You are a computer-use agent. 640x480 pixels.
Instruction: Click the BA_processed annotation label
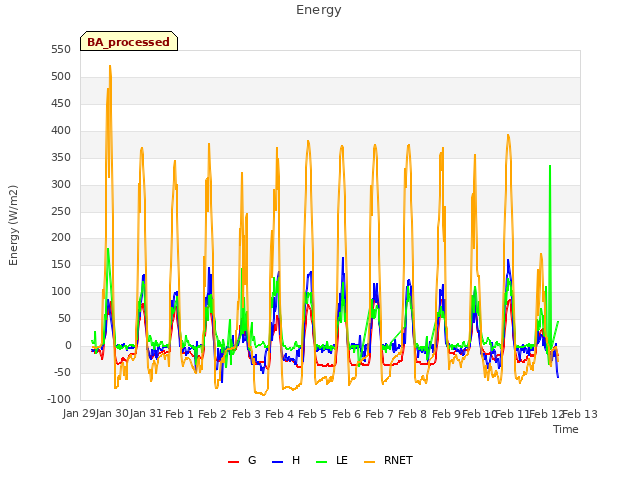tap(129, 42)
